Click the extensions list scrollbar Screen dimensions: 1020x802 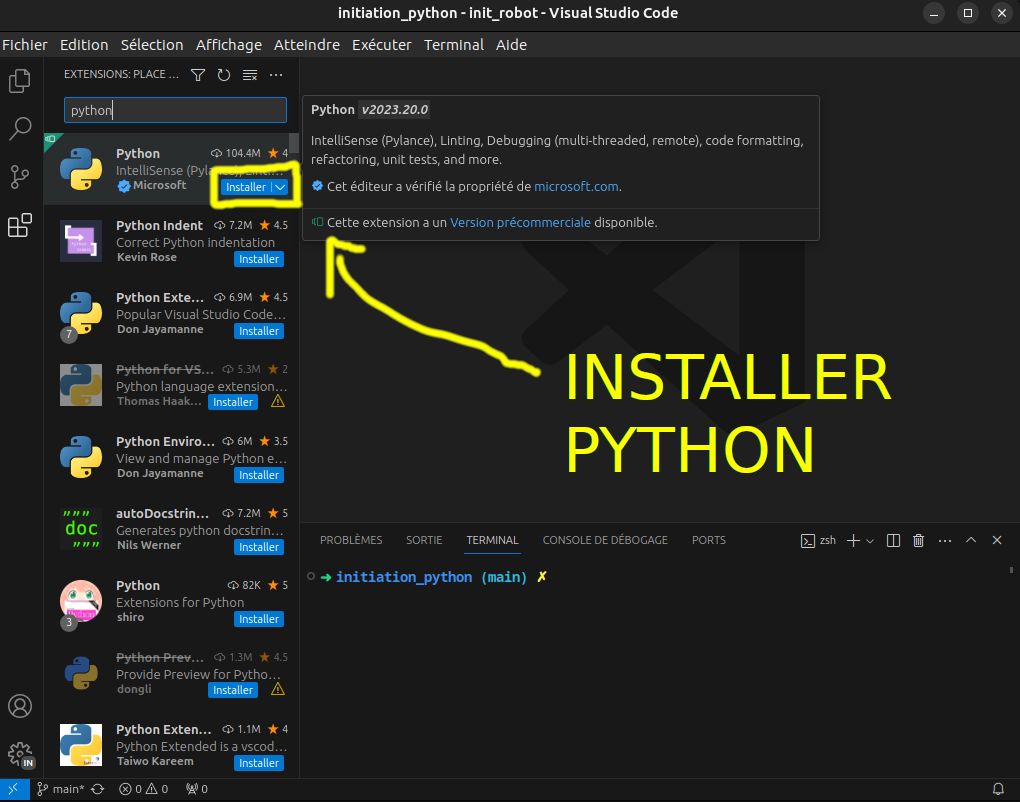tap(294, 143)
